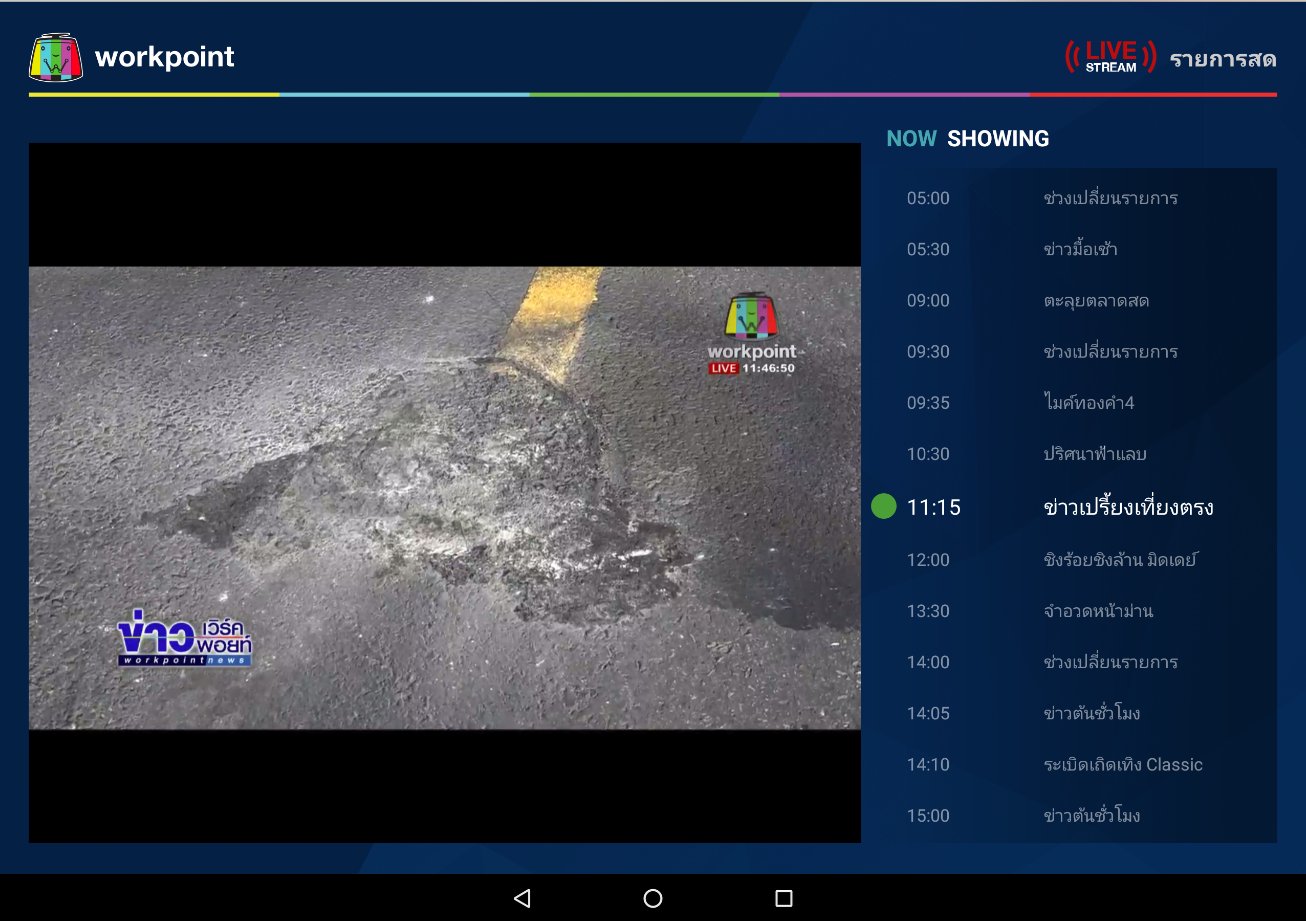Tap the Workpoint channel watermark in video

click(752, 334)
